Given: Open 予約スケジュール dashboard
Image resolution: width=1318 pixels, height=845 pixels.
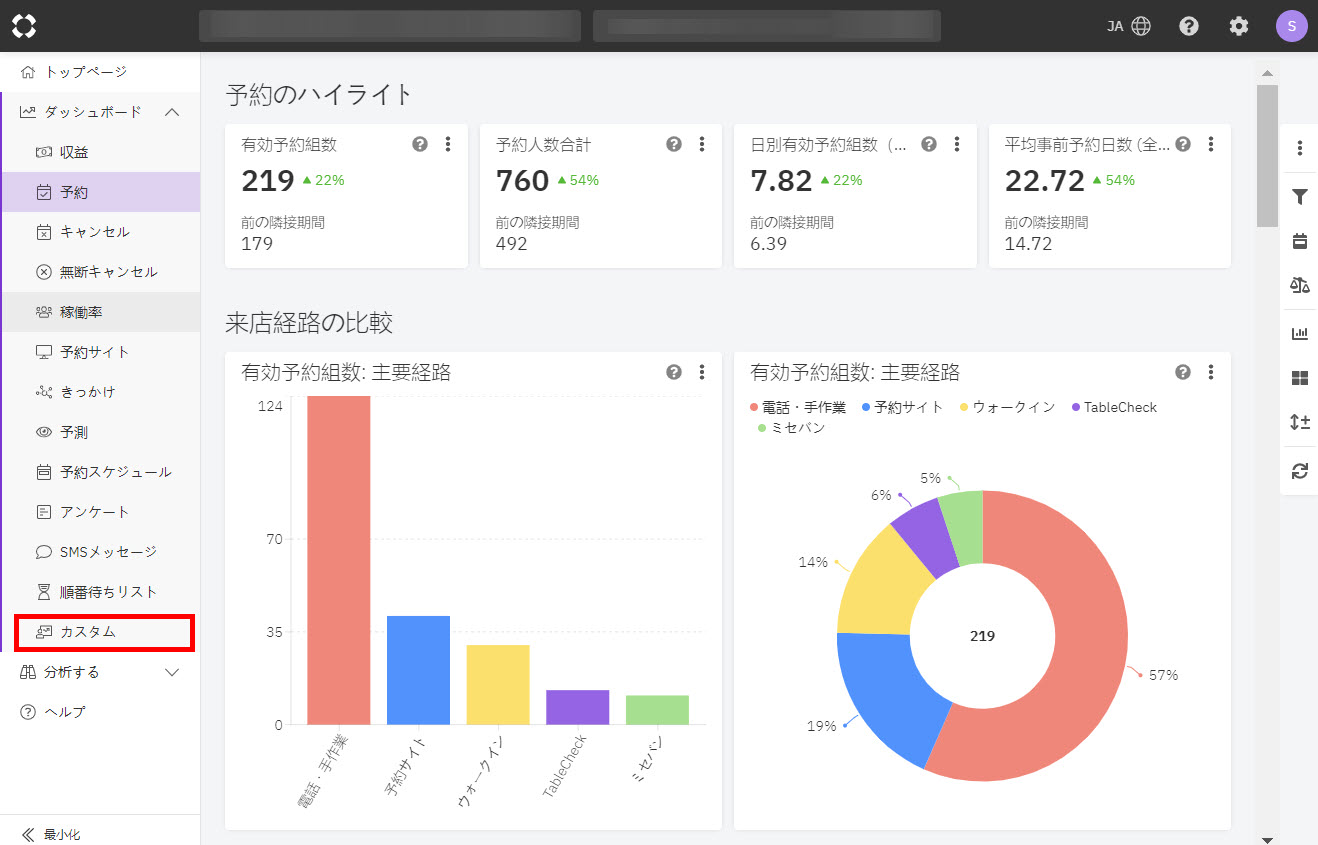Looking at the screenshot, I should pos(100,472).
